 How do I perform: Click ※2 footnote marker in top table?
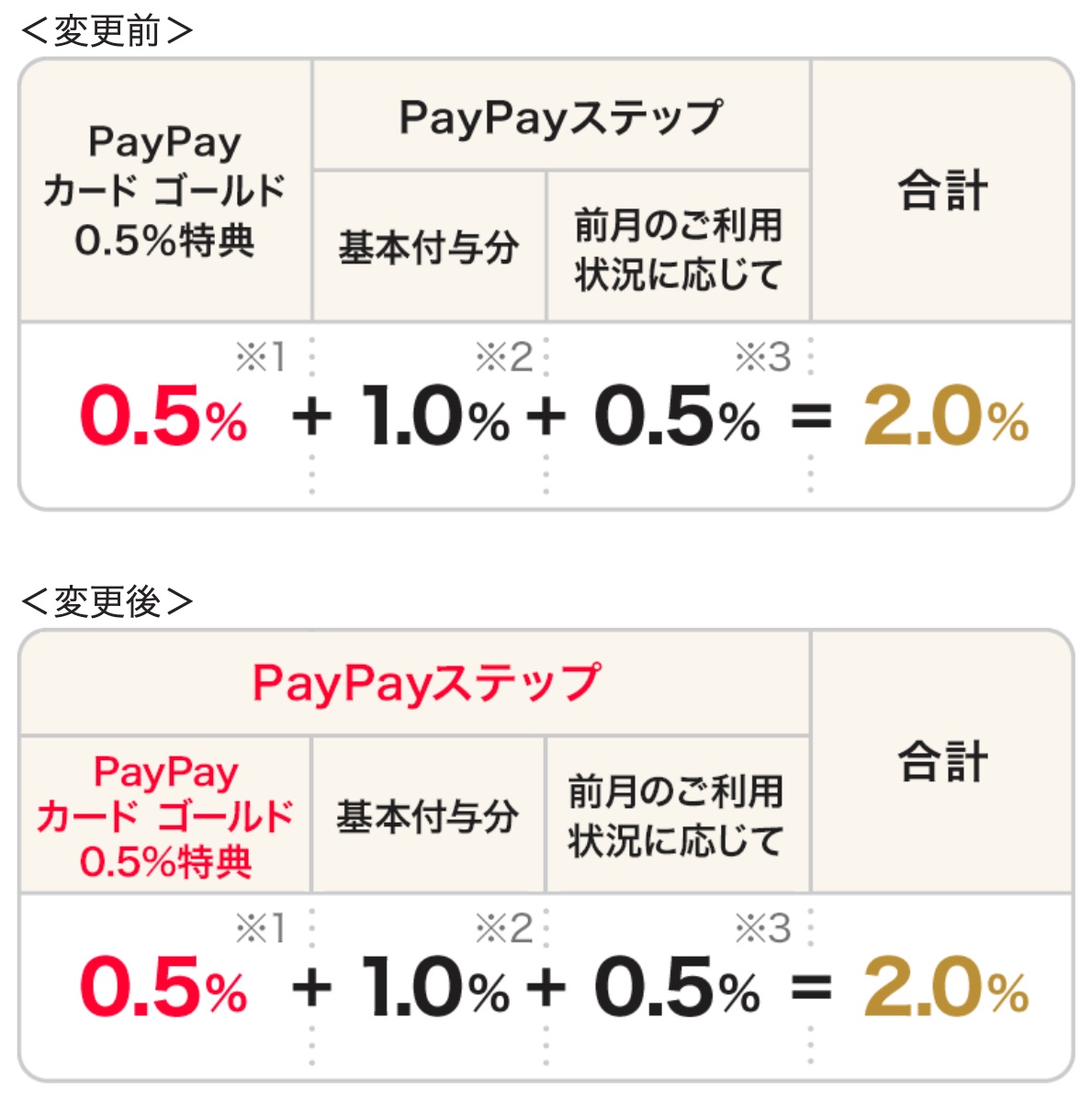tap(504, 357)
